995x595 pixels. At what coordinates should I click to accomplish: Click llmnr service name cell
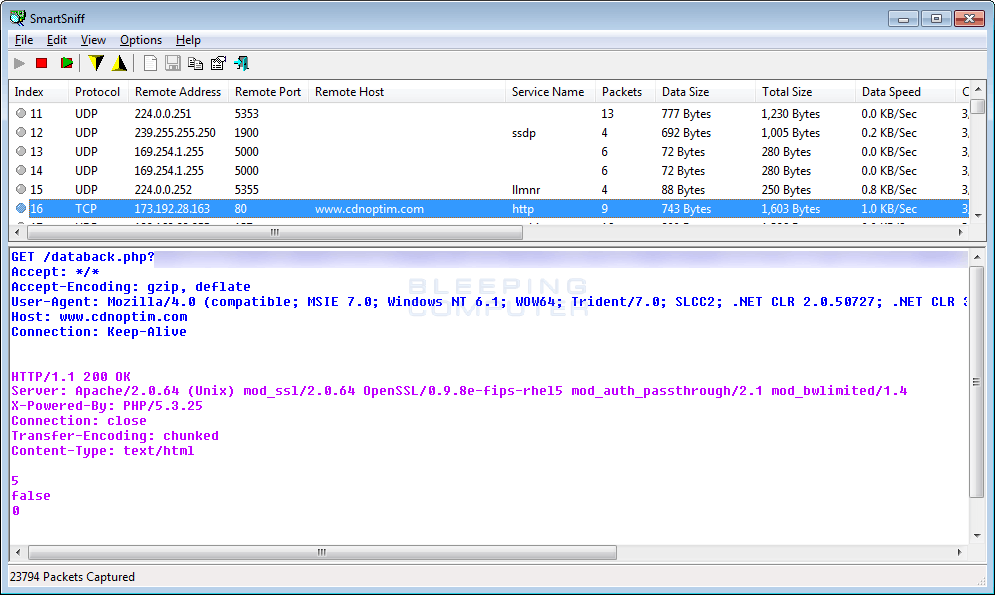coord(526,190)
